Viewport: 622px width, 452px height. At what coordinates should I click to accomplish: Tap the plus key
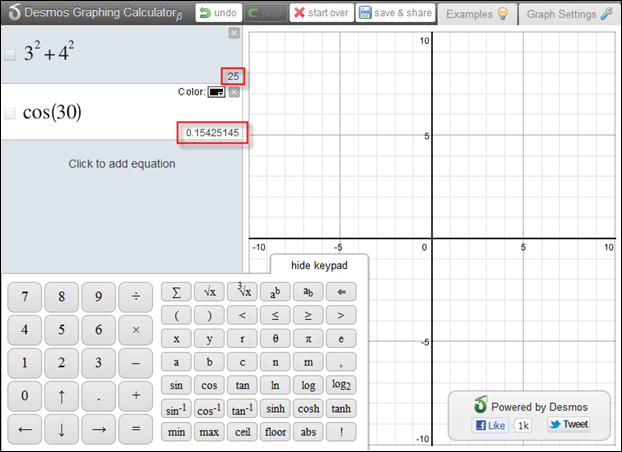pyautogui.click(x=136, y=396)
